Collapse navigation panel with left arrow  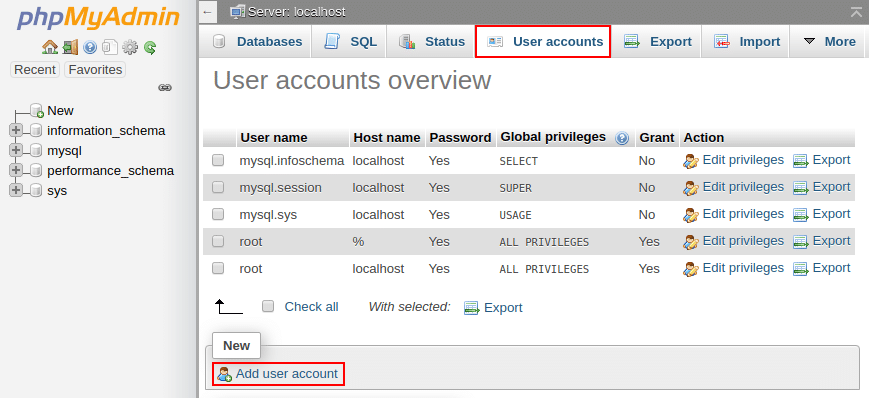207,12
